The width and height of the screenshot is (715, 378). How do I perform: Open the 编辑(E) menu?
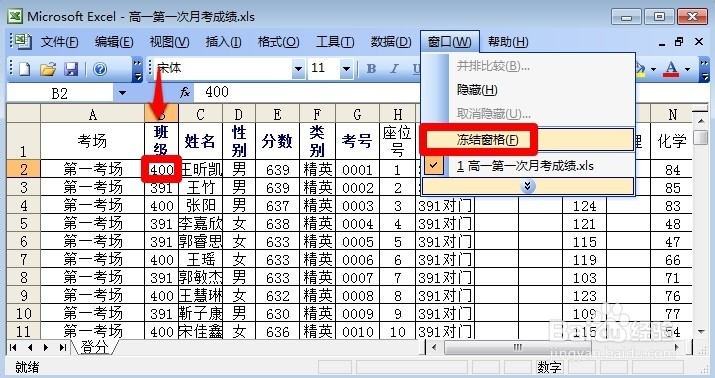pos(114,42)
